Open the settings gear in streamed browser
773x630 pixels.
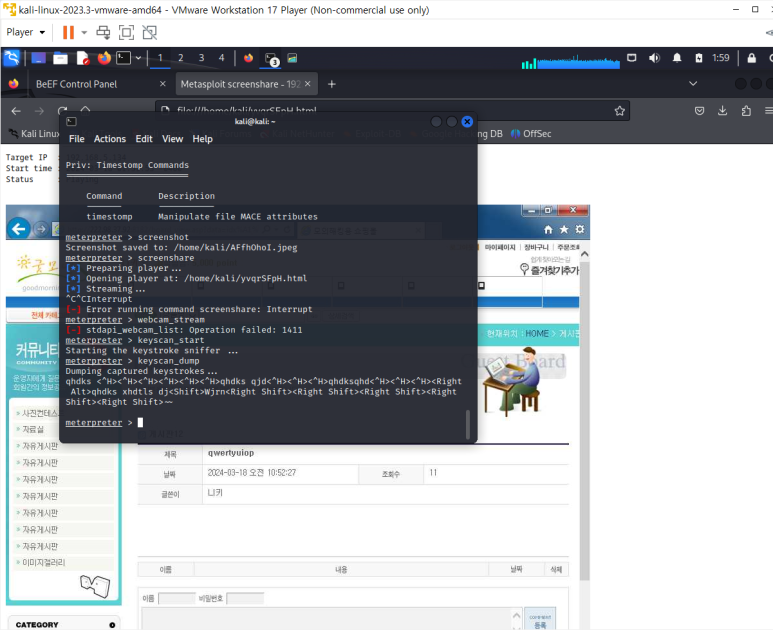(x=580, y=229)
